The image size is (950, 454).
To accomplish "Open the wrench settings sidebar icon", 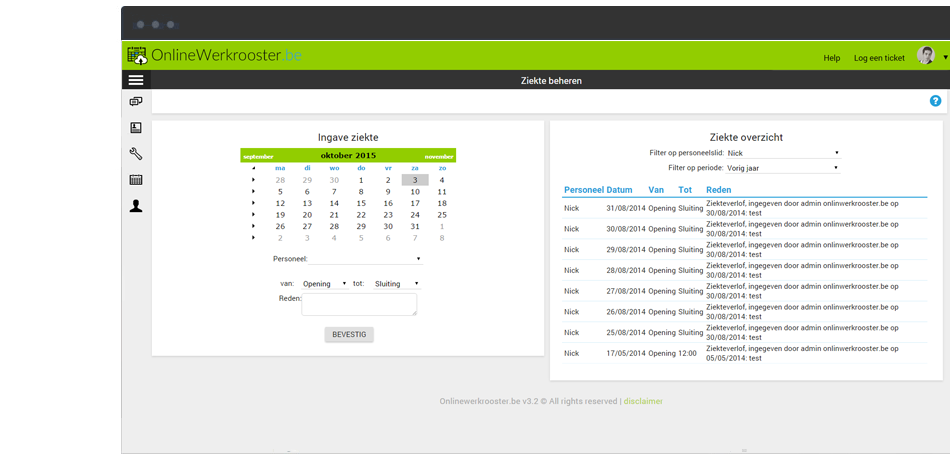I will click(x=136, y=154).
